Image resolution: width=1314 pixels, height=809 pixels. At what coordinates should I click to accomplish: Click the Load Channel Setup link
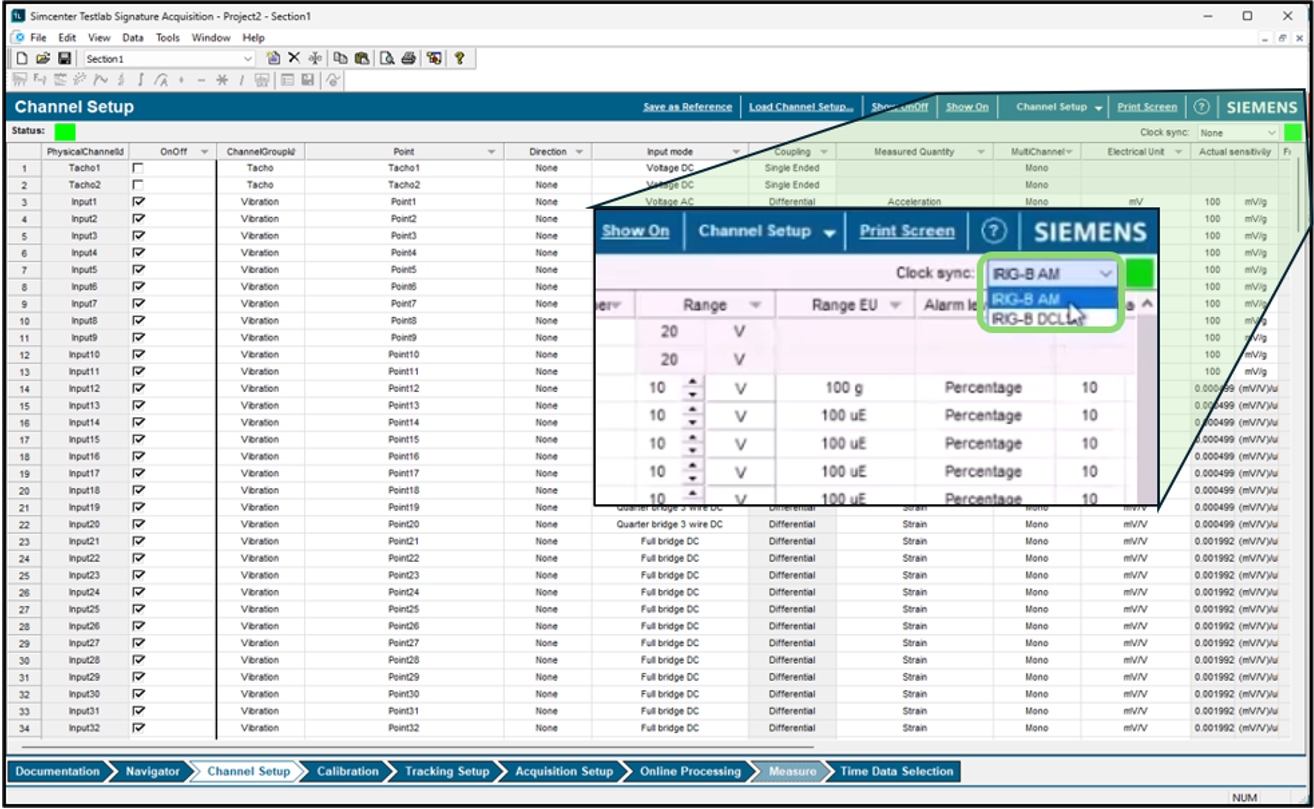tap(801, 107)
